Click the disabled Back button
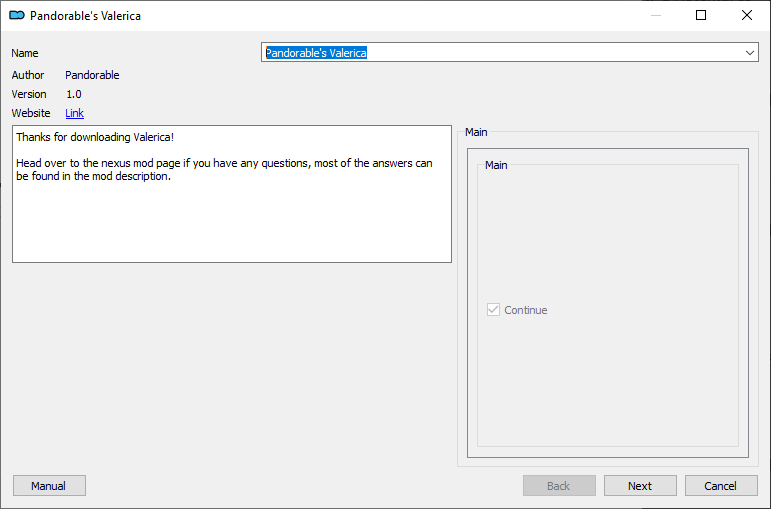771x509 pixels. coord(559,486)
